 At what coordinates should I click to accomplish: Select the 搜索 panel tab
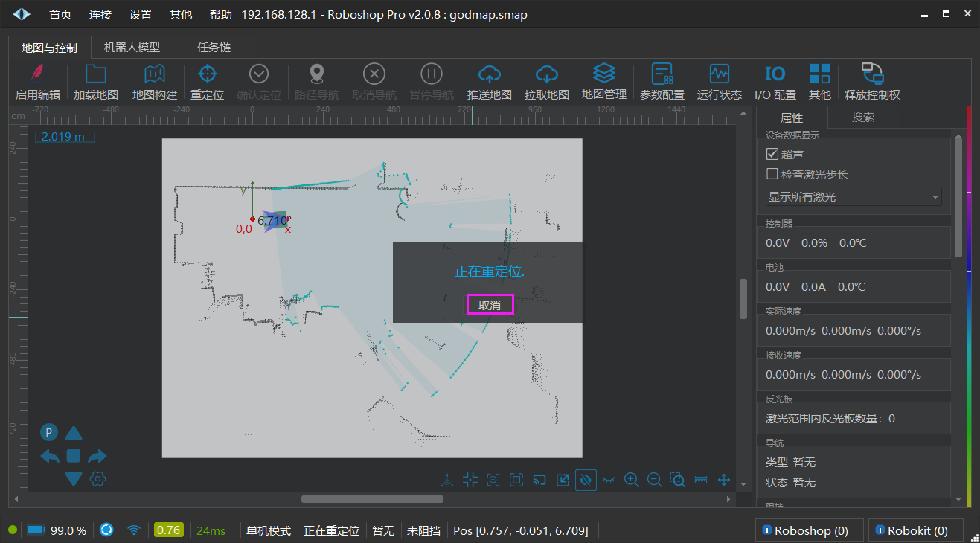[863, 117]
